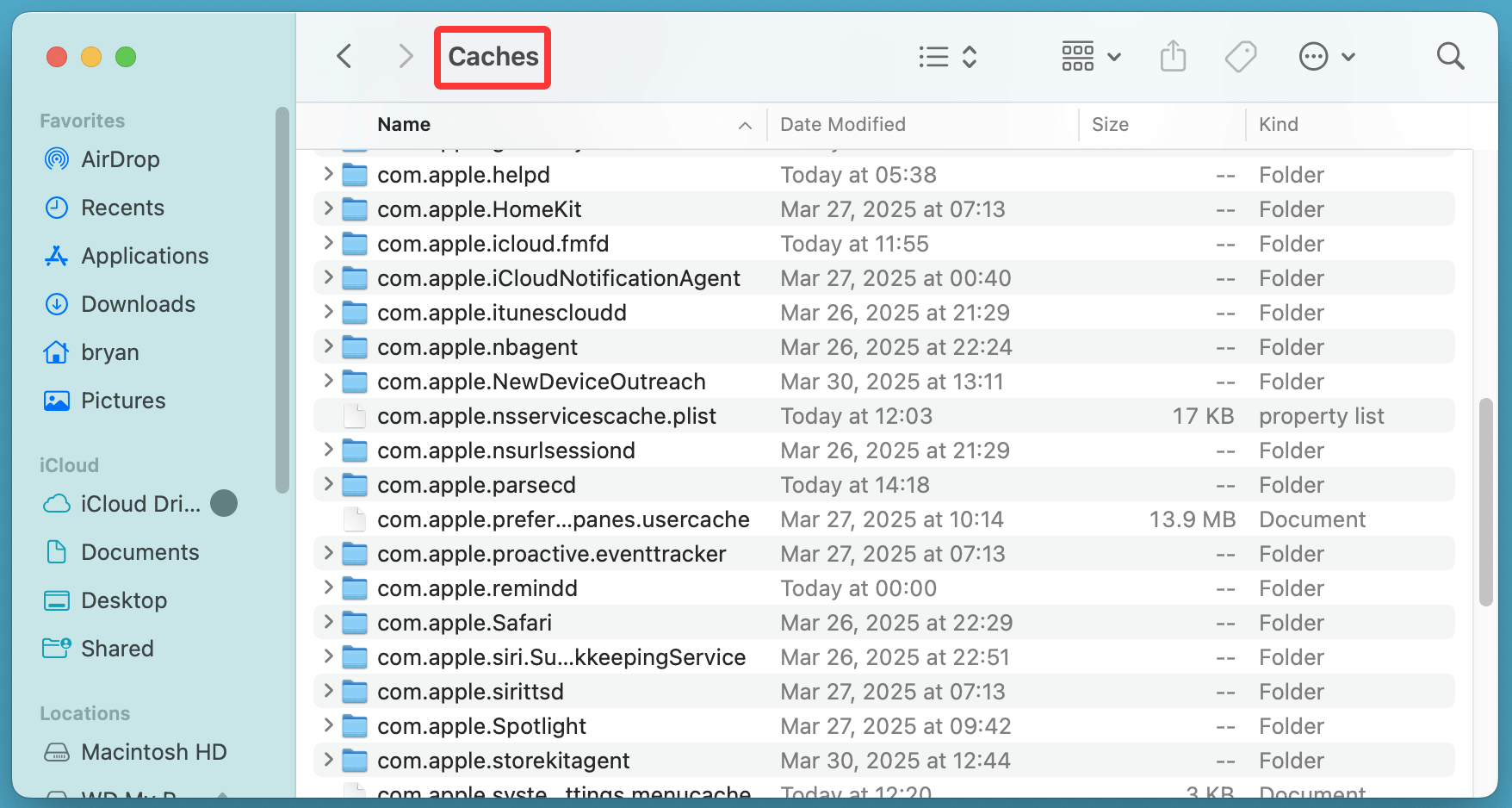Start a search with the magnifier icon
Image resolution: width=1512 pixels, height=808 pixels.
click(1450, 55)
